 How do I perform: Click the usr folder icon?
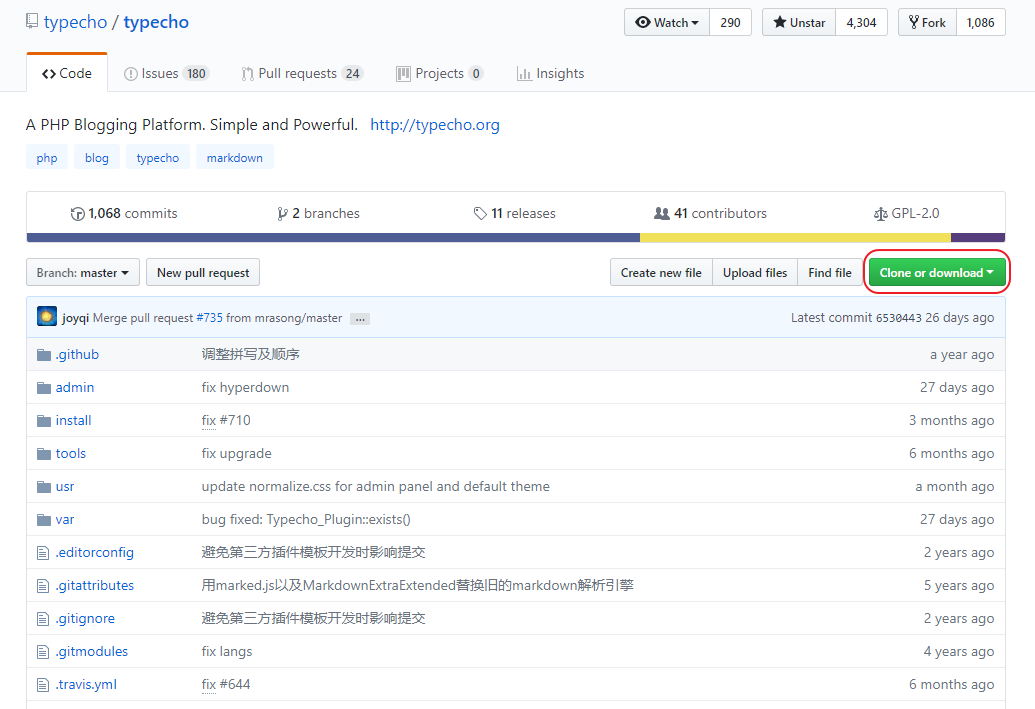point(44,487)
